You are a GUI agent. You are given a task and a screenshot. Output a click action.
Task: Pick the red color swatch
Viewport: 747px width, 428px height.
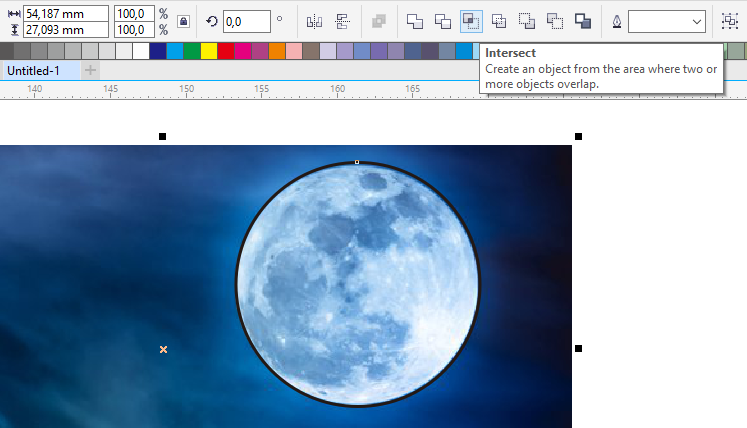coord(226,51)
